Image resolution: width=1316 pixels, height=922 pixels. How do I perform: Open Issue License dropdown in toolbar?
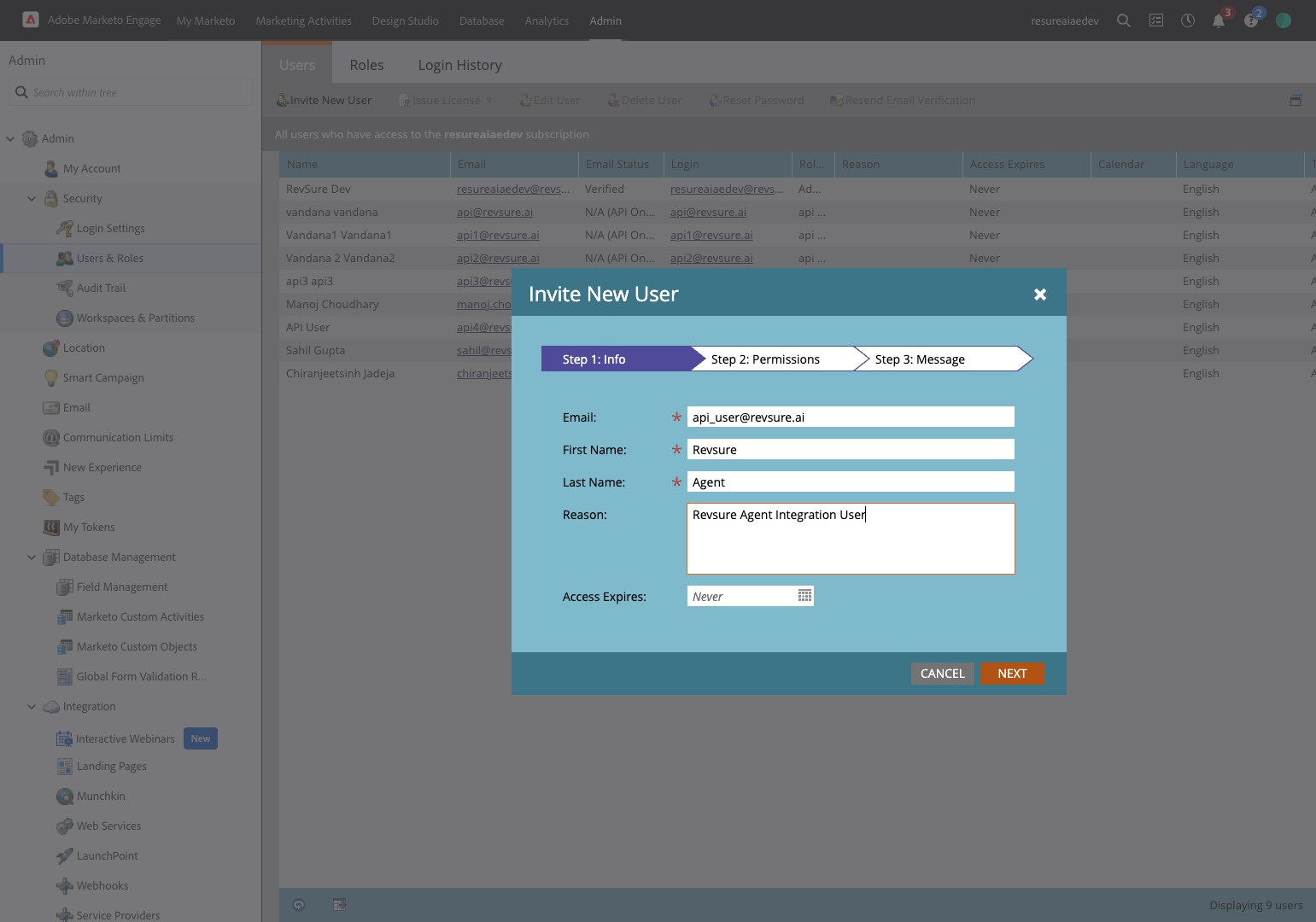pyautogui.click(x=446, y=101)
